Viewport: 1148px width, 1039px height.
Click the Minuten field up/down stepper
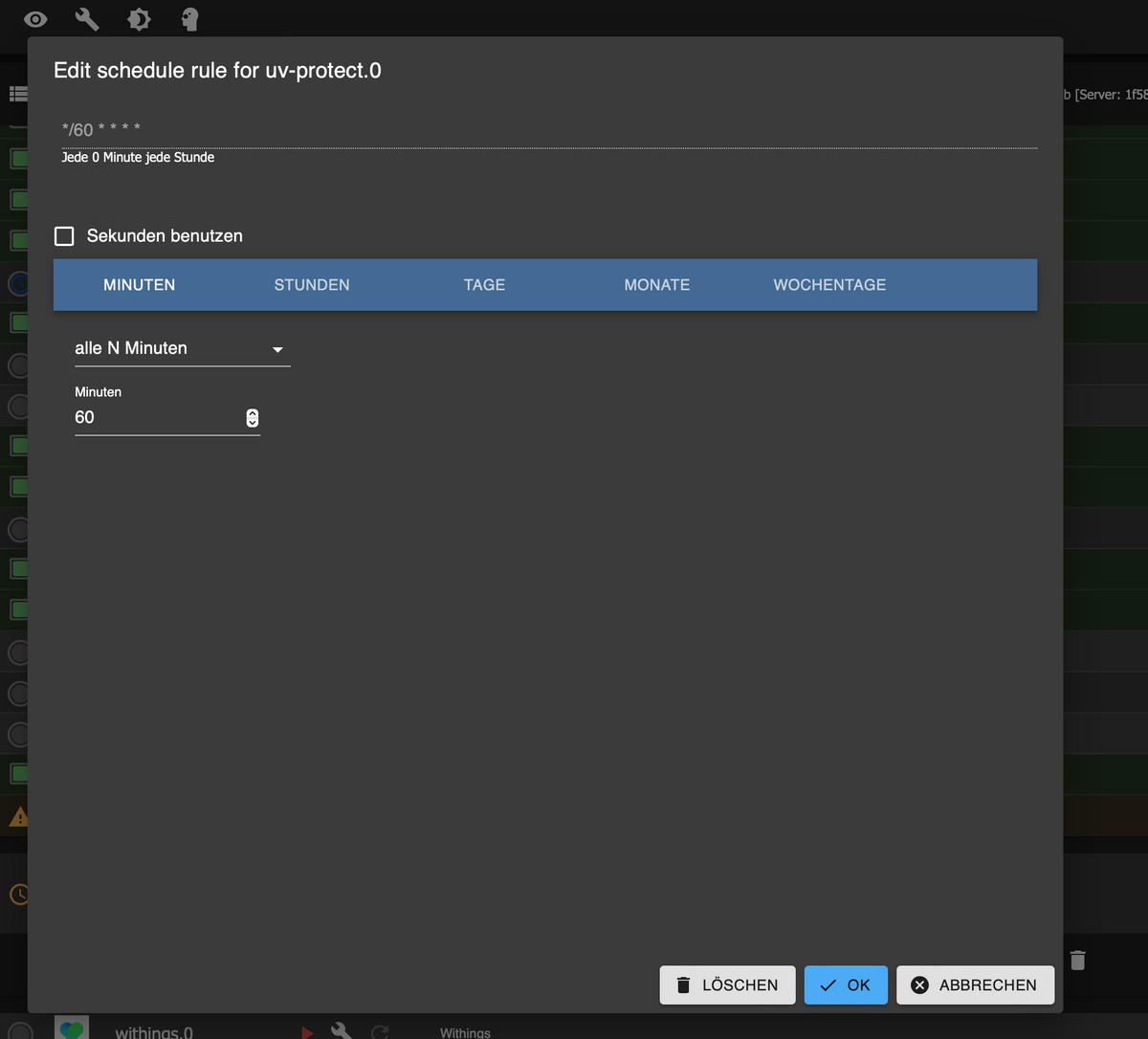(x=253, y=418)
